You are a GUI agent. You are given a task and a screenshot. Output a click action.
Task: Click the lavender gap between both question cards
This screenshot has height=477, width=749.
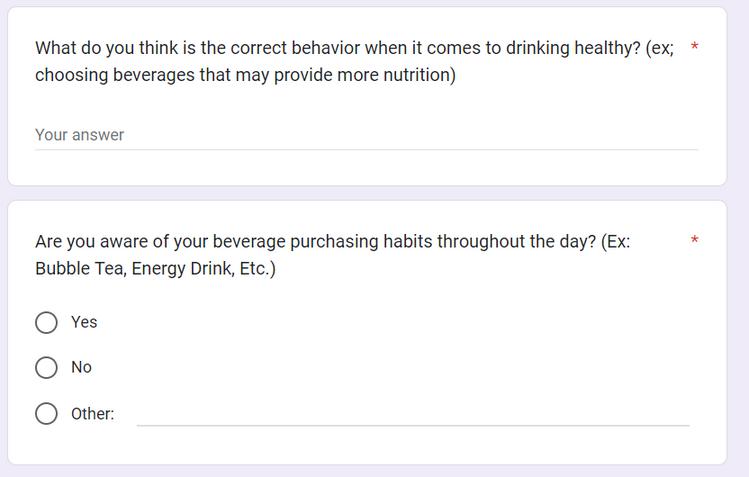click(x=367, y=193)
